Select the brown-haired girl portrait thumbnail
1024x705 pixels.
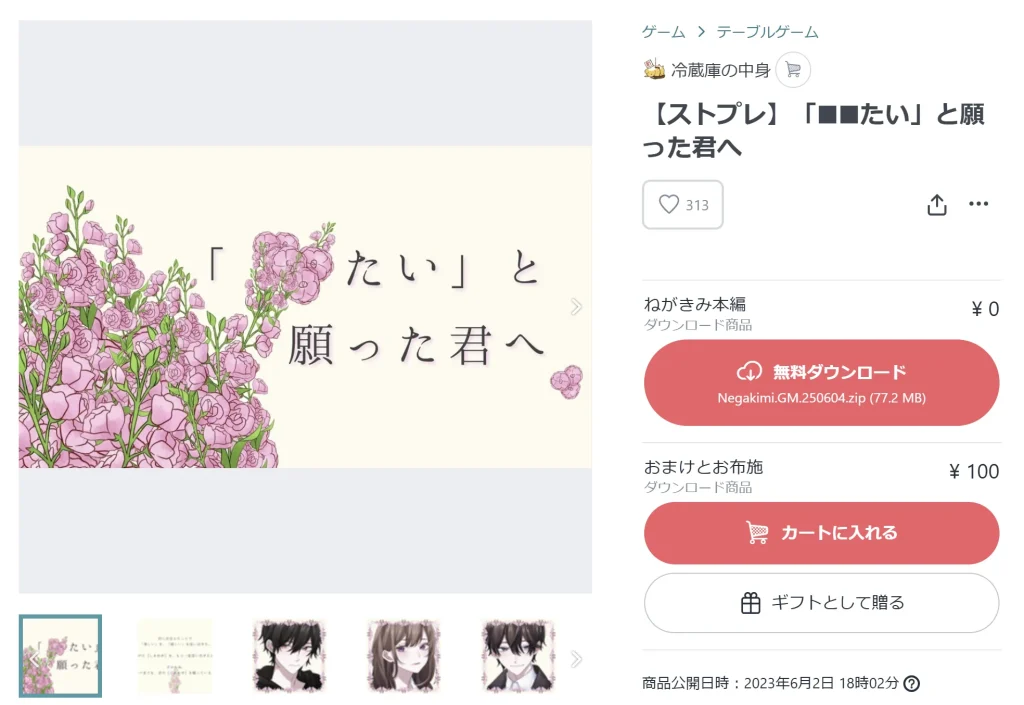click(404, 656)
